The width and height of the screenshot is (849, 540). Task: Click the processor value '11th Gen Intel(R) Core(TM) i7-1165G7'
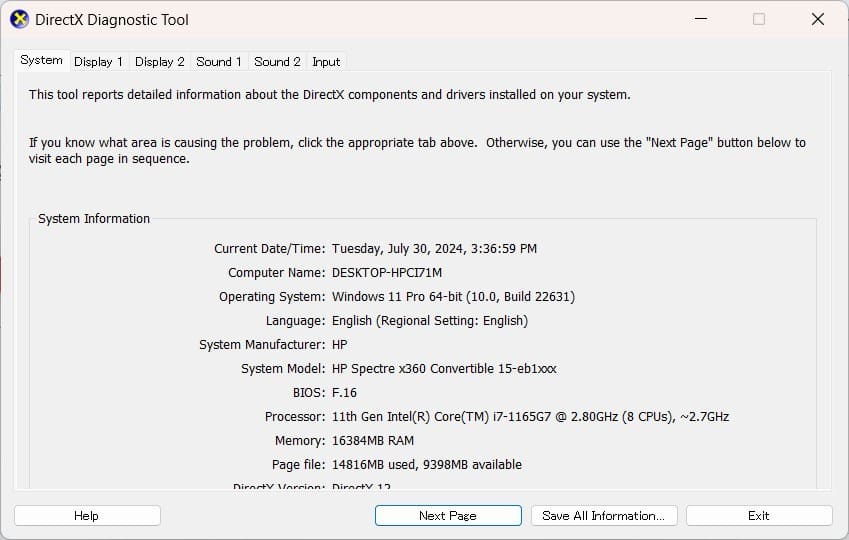coord(441,417)
